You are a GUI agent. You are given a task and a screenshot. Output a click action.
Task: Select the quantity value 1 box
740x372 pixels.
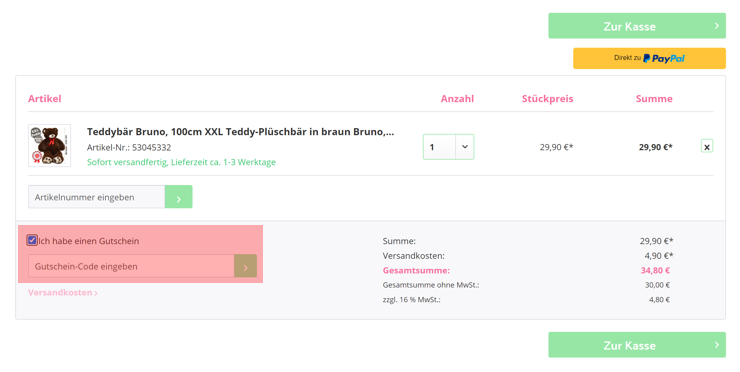(439, 147)
